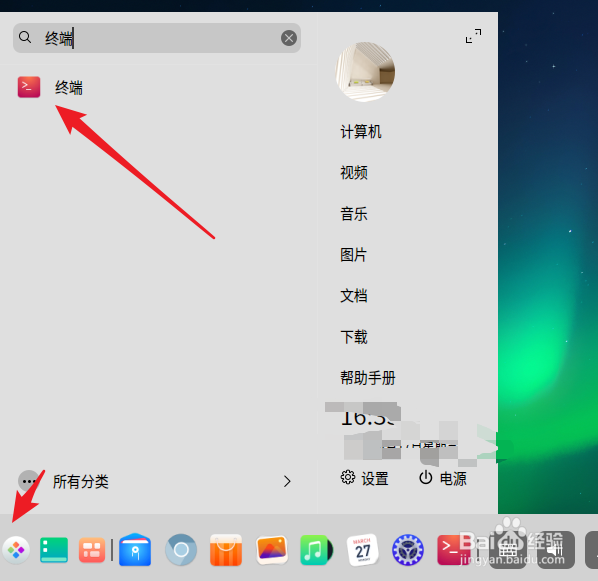
Task: Open the image viewer dock icon
Action: (272, 550)
